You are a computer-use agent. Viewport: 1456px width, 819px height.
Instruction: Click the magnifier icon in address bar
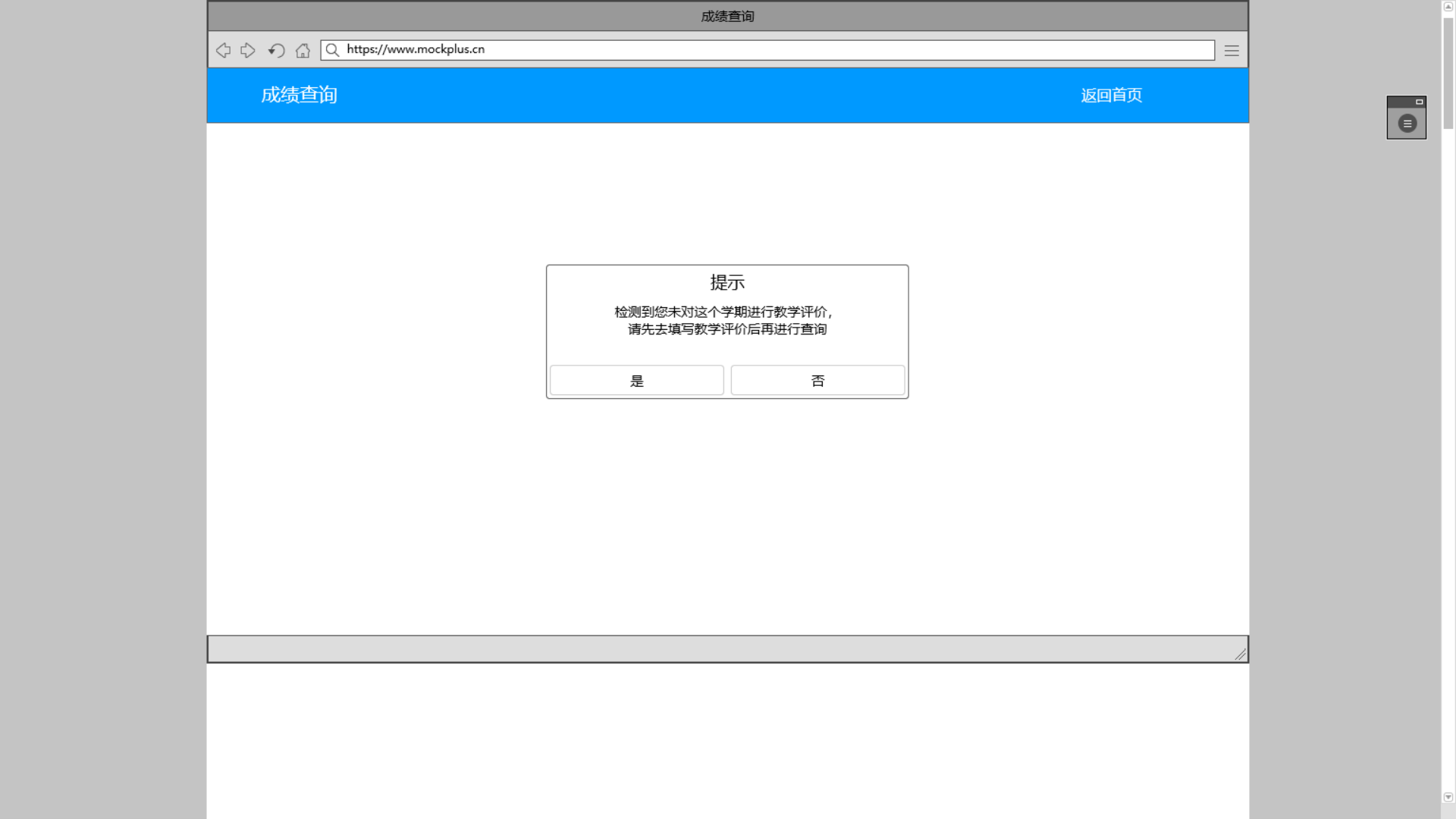tap(332, 50)
